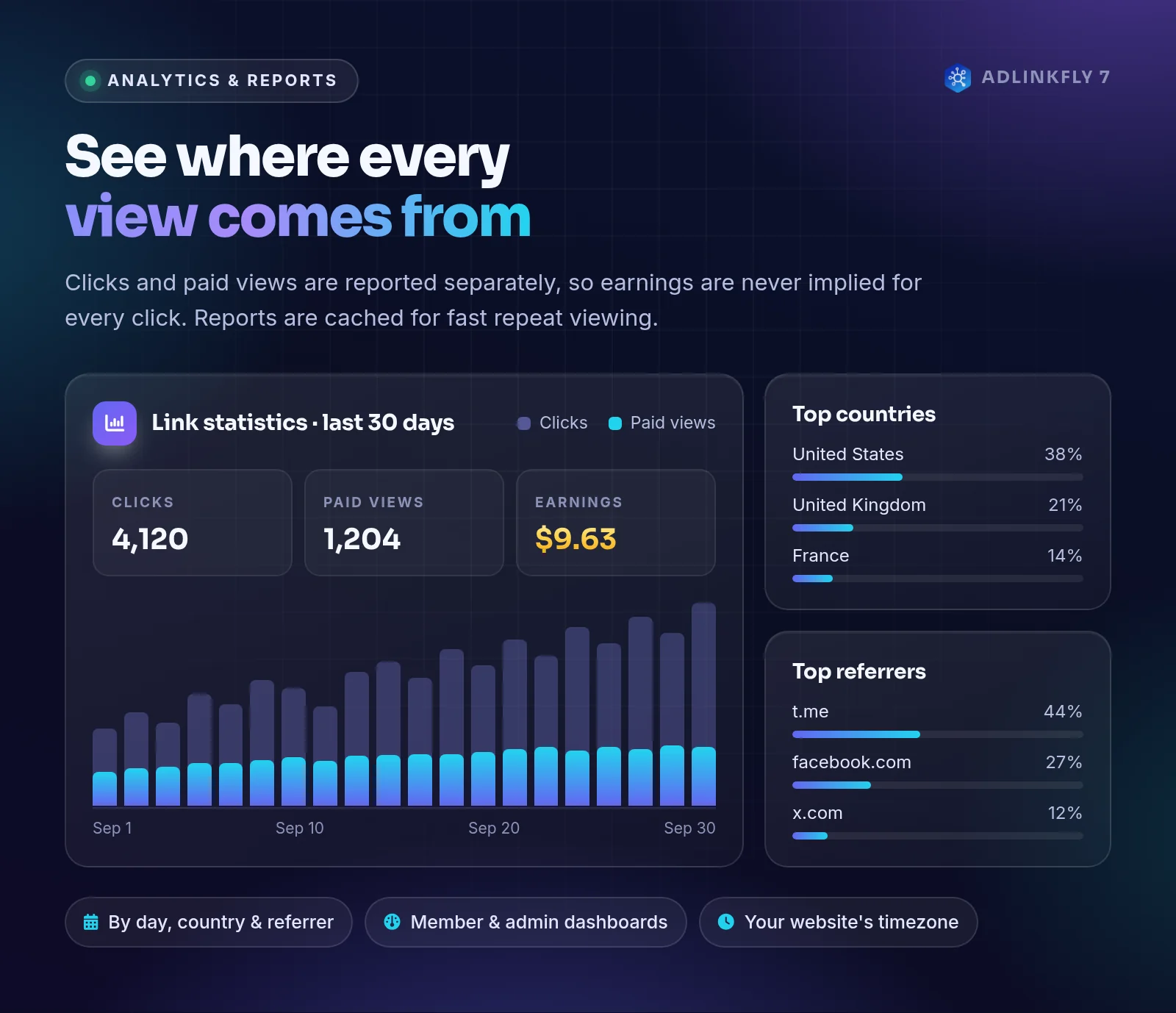Open the Clicks 4,120 stat card
The height and width of the screenshot is (1013, 1176).
coord(193,523)
